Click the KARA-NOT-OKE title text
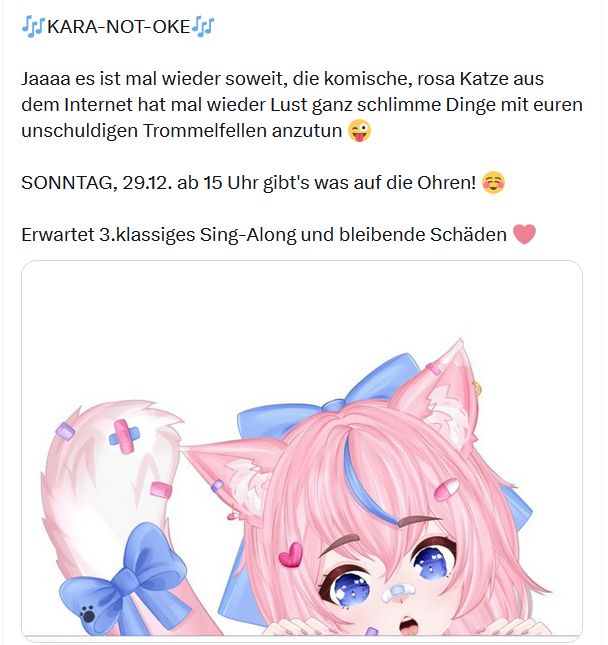This screenshot has width=608, height=645. [118, 27]
